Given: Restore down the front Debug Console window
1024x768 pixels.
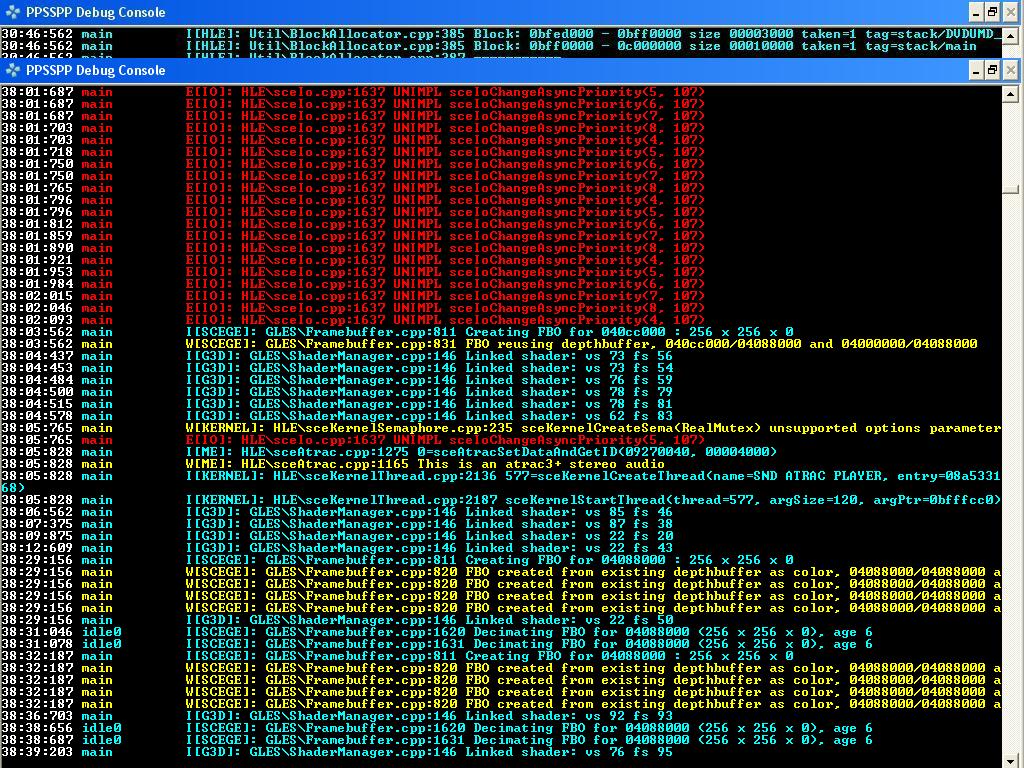Looking at the screenshot, I should [993, 69].
